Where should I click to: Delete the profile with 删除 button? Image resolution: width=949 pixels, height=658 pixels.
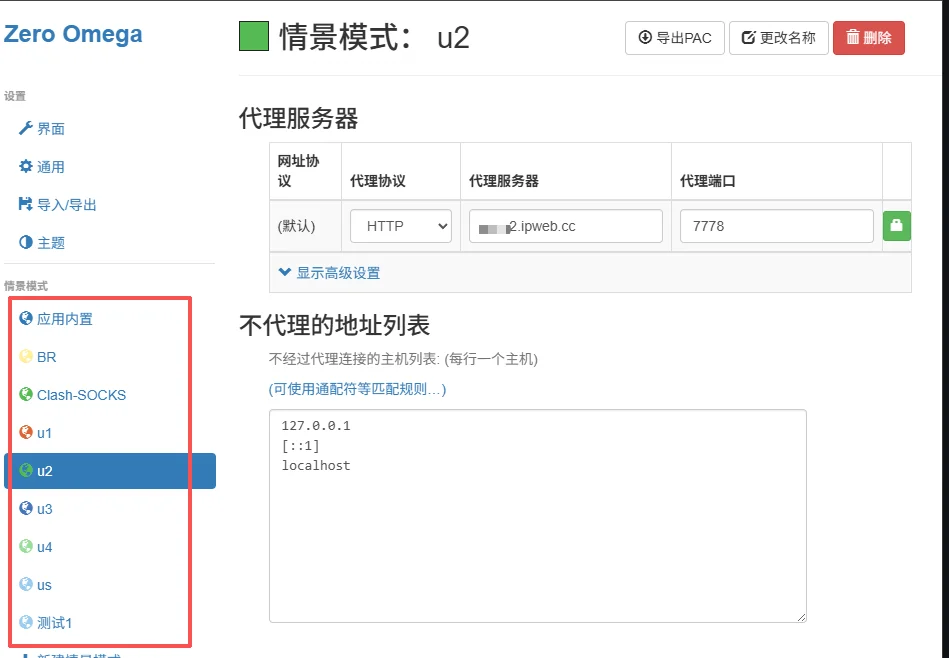click(869, 38)
